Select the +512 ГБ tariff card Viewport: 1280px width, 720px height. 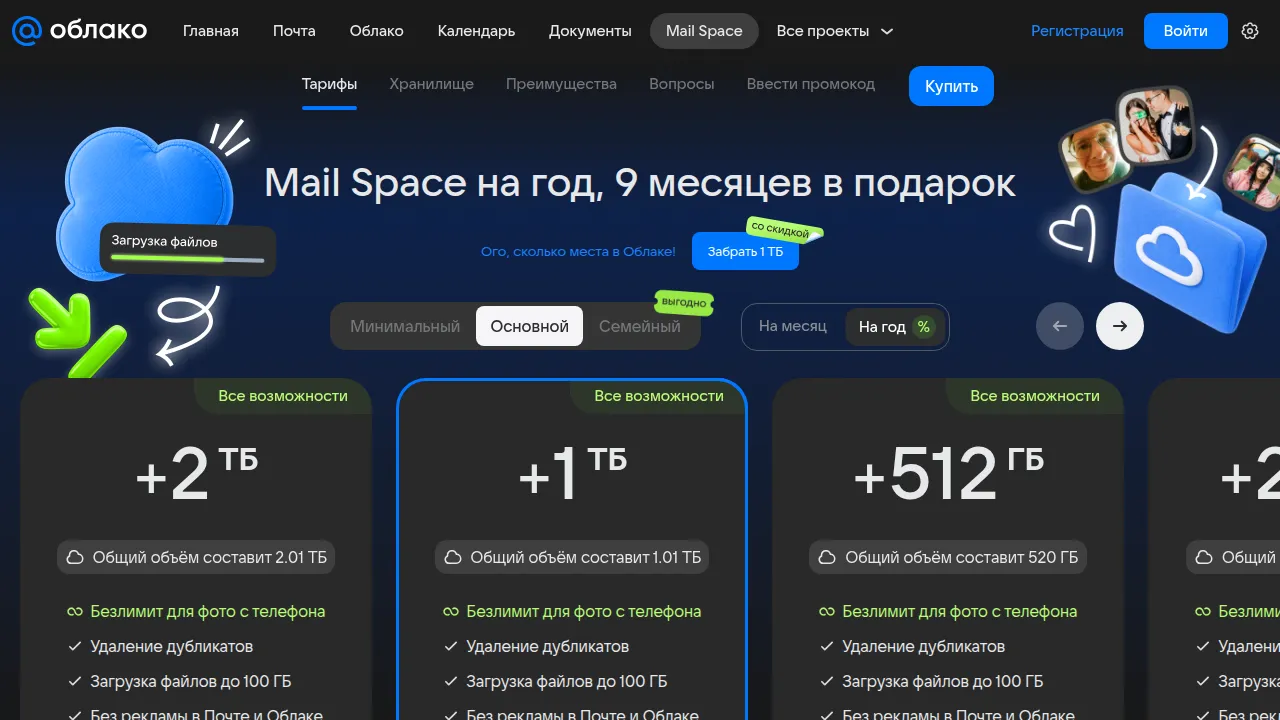pos(948,550)
